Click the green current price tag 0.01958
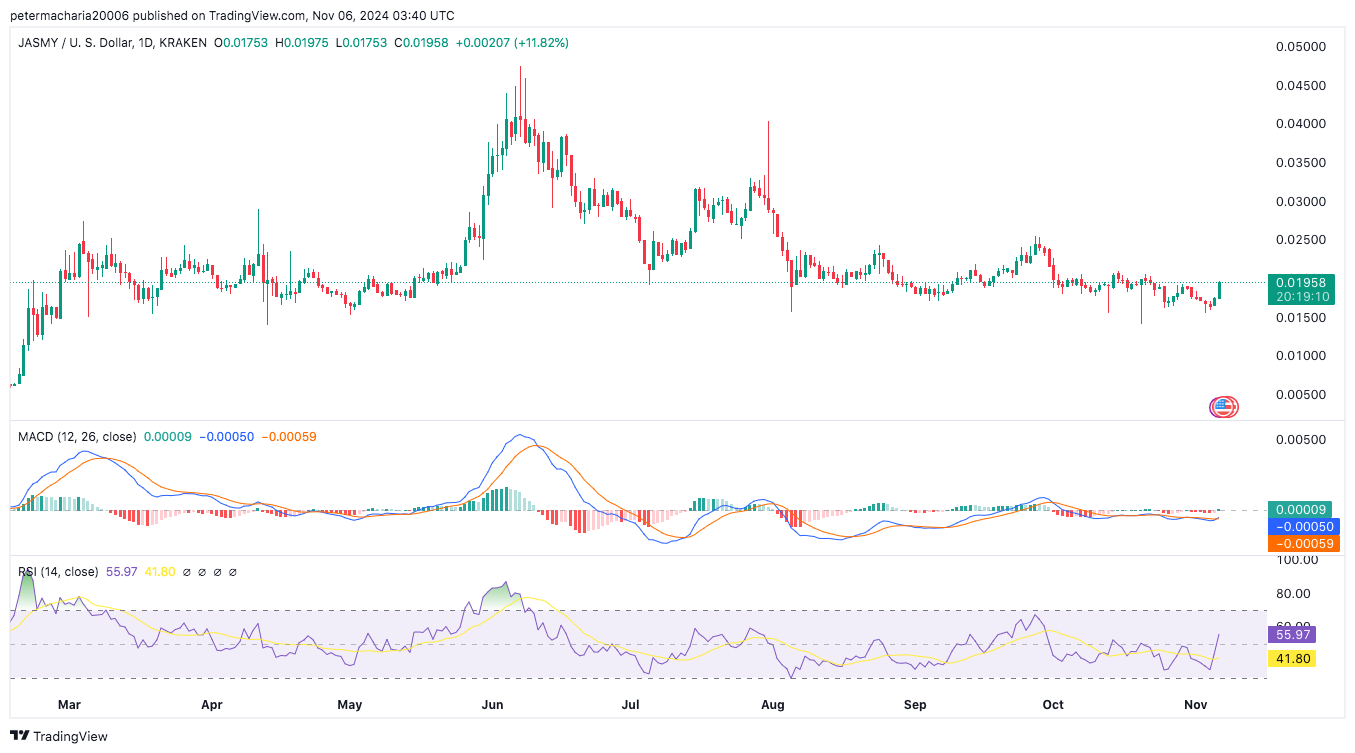This screenshot has height=753, width=1355. tap(1300, 282)
